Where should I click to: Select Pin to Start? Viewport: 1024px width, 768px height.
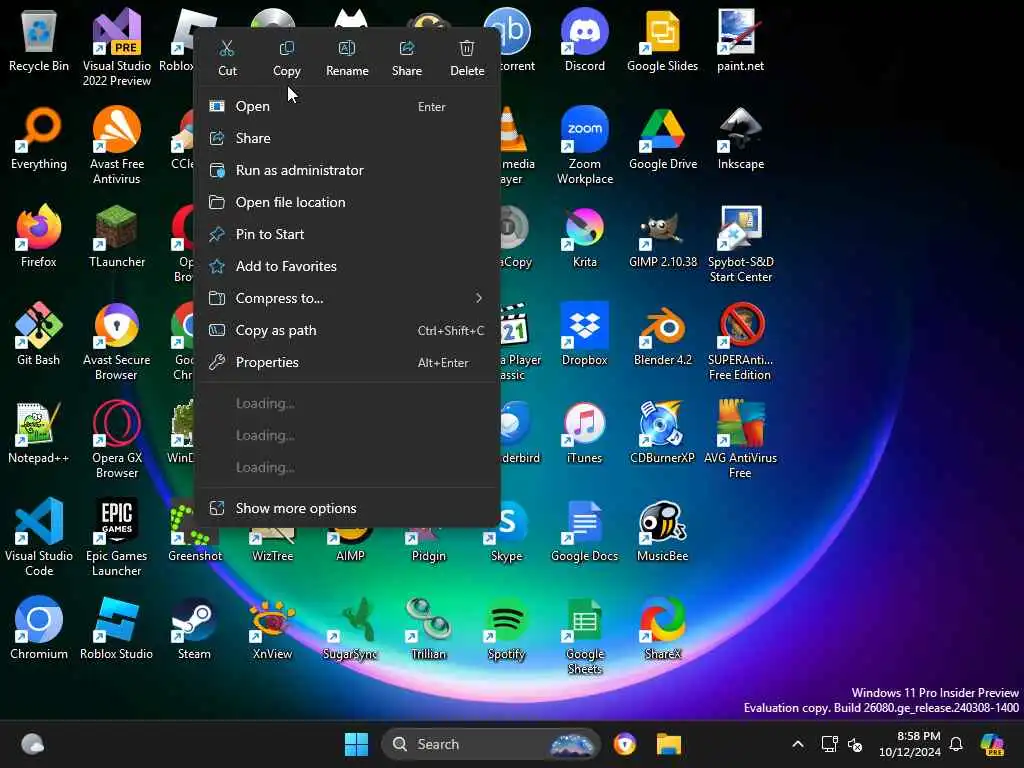pos(347,234)
